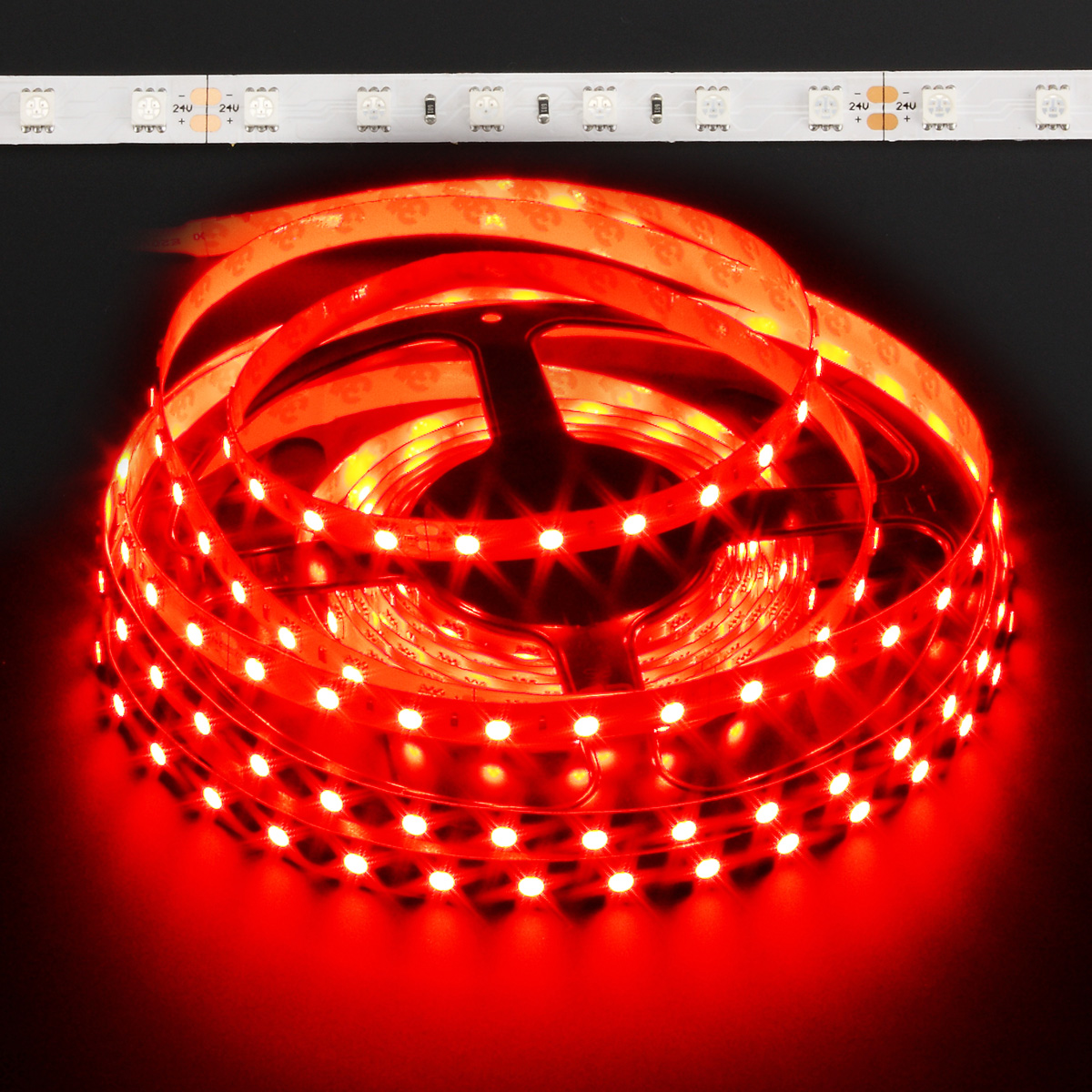Click the lower copper solder pad on the right
The height and width of the screenshot is (1092, 1092).
click(x=882, y=122)
